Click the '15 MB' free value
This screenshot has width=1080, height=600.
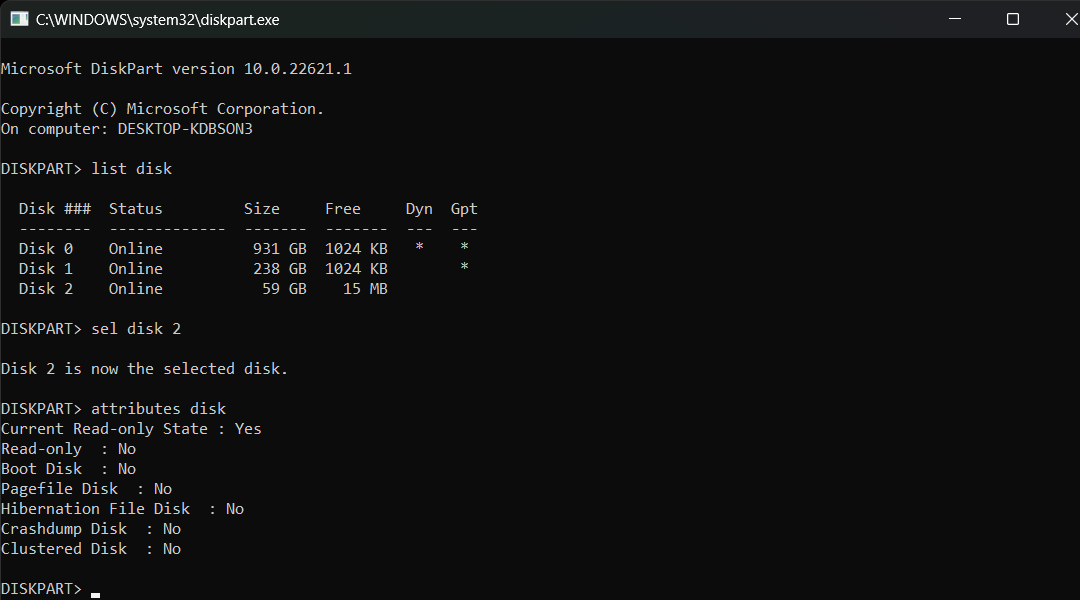tap(366, 289)
